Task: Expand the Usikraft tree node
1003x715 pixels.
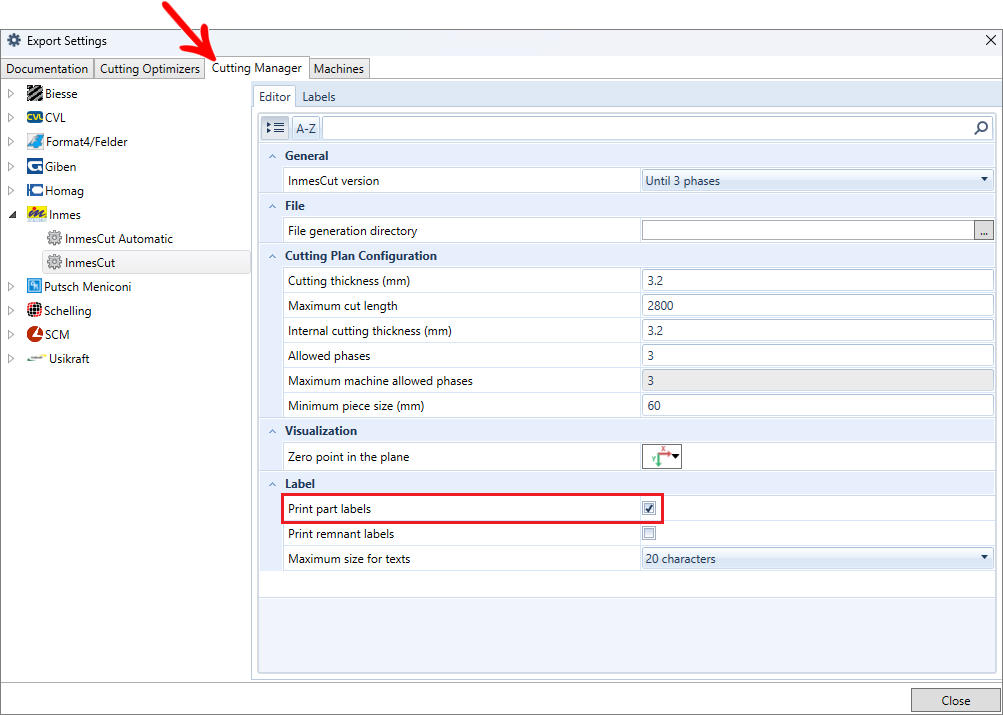Action: click(x=11, y=359)
